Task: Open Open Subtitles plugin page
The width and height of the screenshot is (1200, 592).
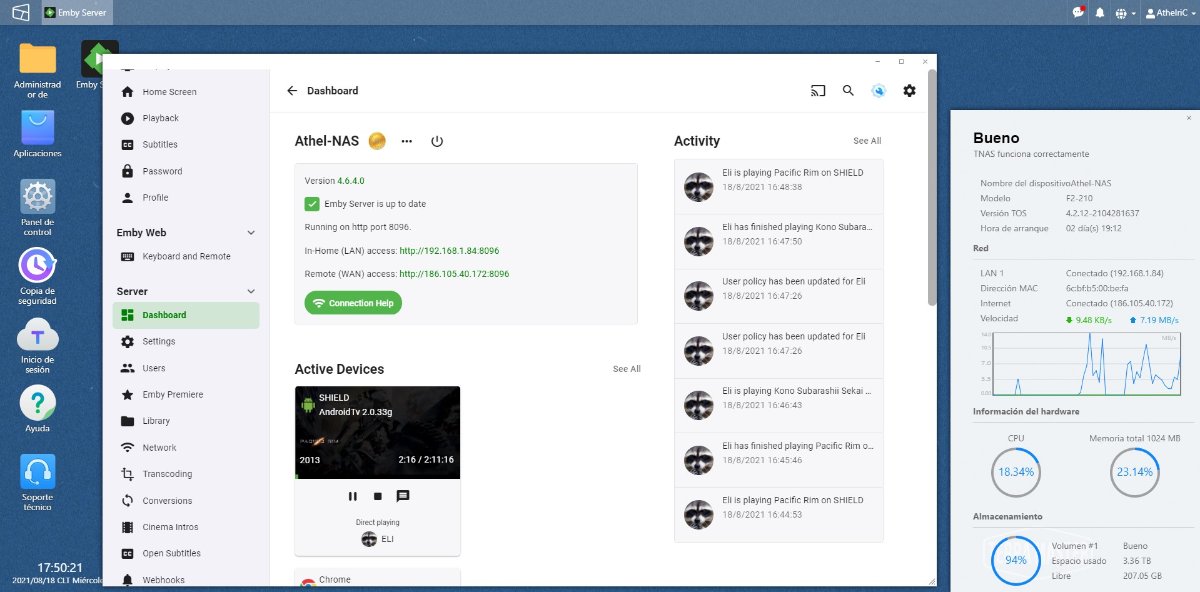Action: (186, 554)
